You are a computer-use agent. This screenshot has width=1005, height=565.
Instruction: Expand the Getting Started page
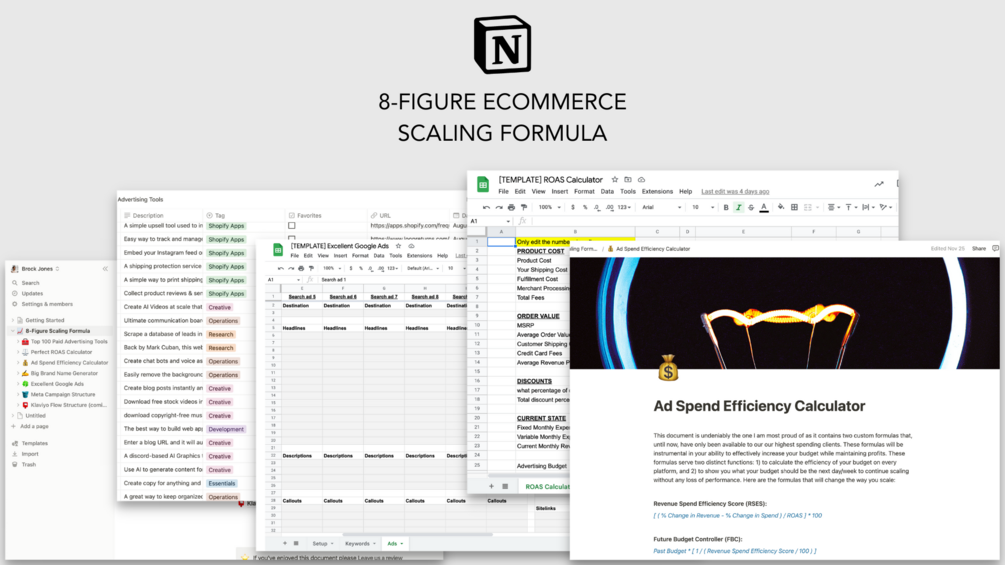(13, 320)
